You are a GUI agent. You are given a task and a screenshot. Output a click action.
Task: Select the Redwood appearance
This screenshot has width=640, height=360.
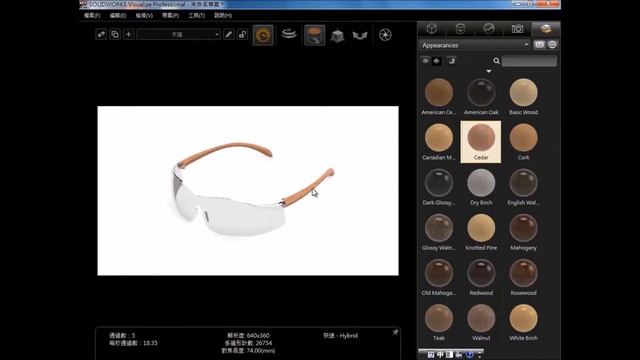pyautogui.click(x=481, y=277)
